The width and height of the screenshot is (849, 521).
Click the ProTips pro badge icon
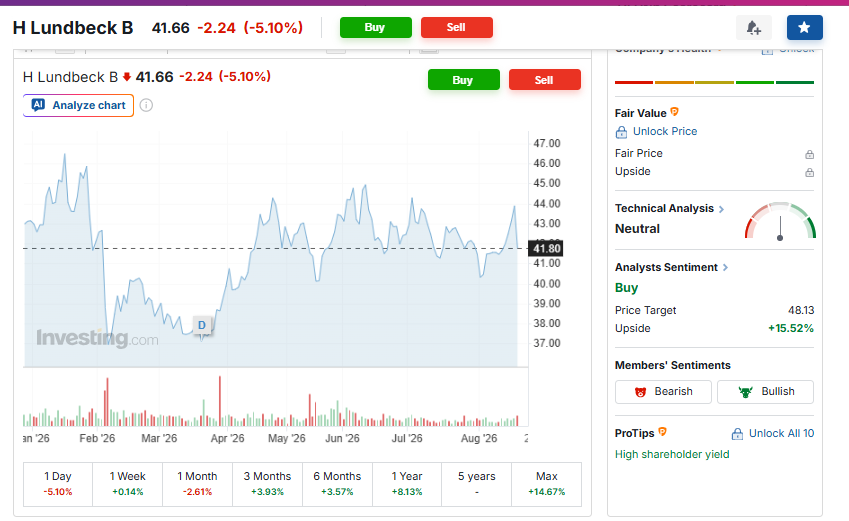(662, 432)
